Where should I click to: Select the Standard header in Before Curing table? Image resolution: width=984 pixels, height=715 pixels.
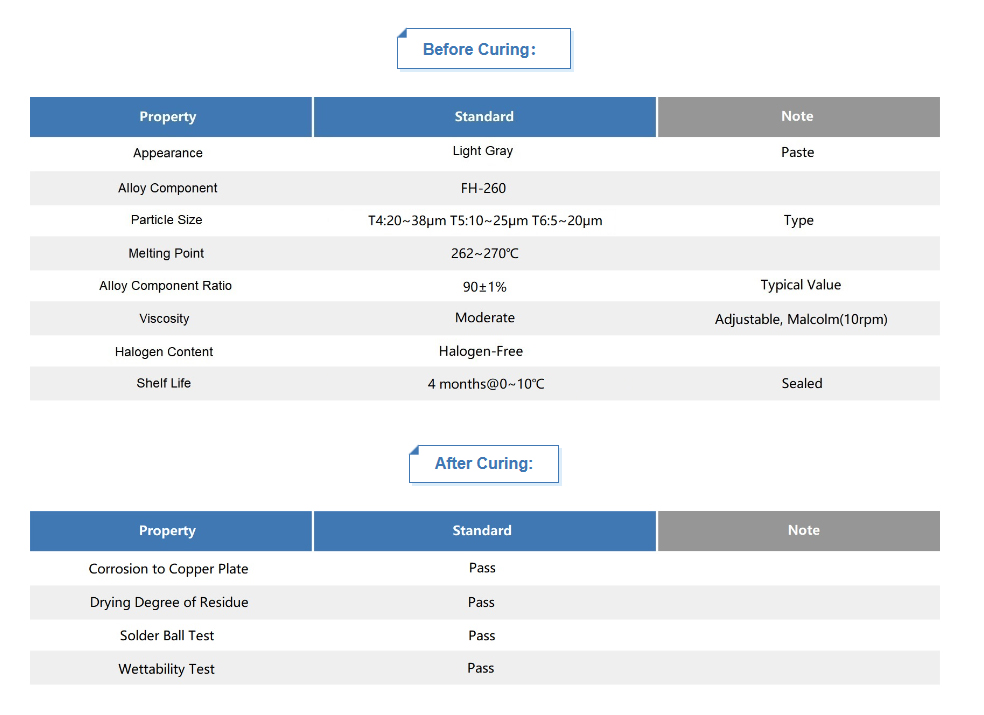click(484, 117)
